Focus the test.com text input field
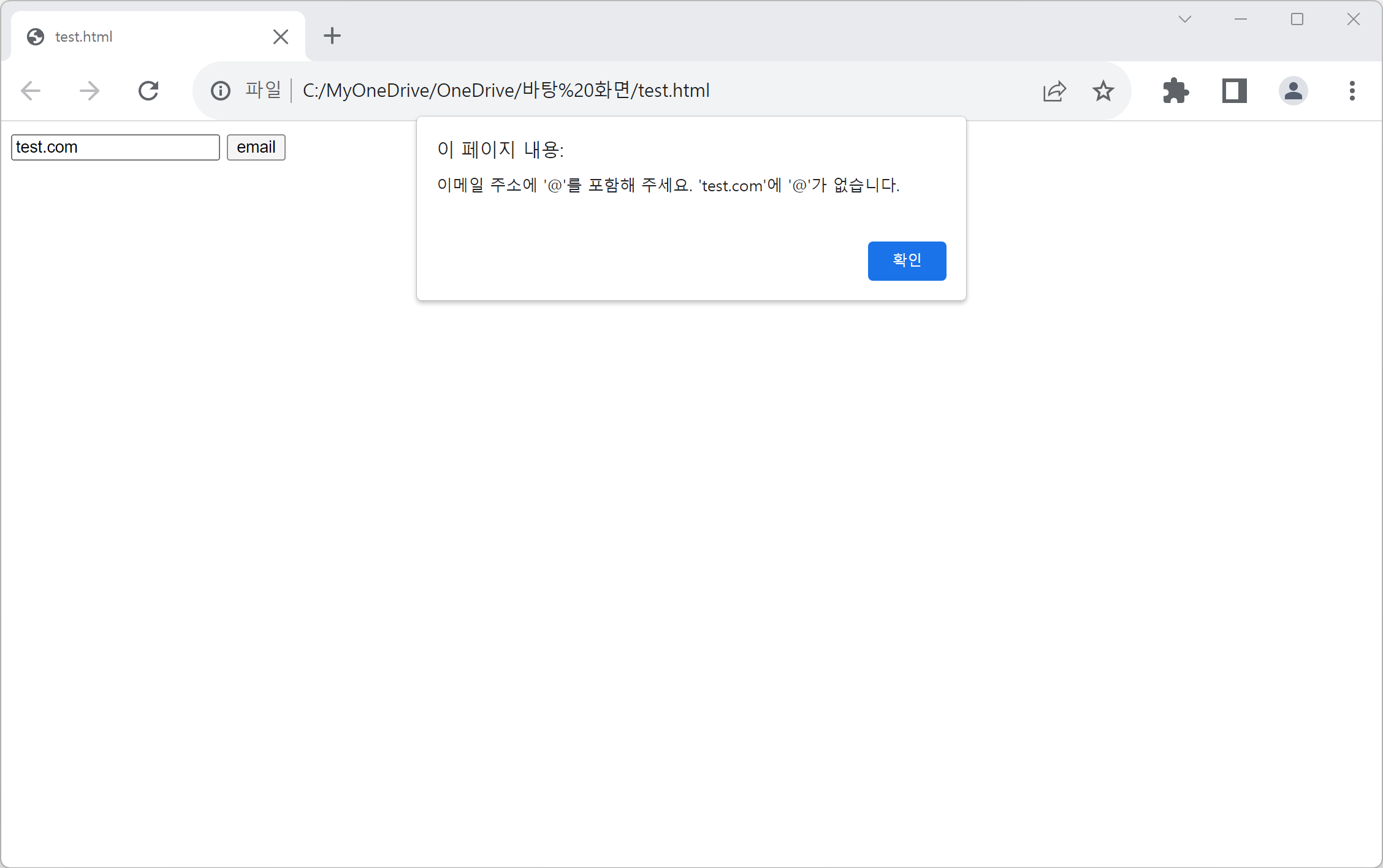1383x868 pixels. click(x=115, y=148)
